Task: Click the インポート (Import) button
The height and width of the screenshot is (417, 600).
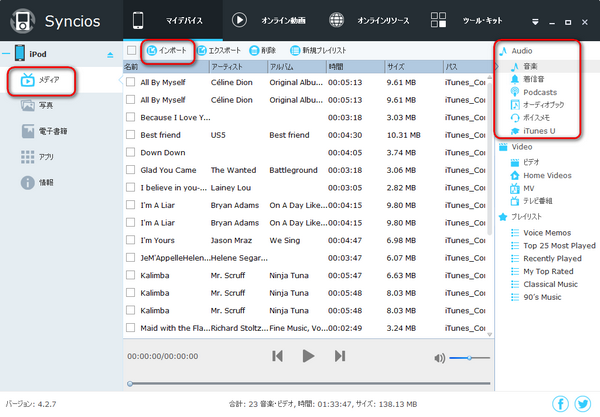Action: [x=167, y=50]
